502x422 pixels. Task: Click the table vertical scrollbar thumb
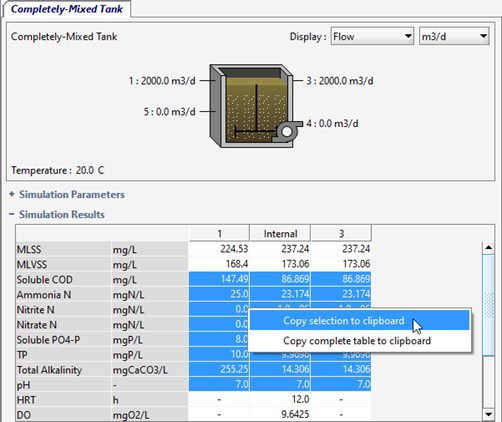pos(488,305)
